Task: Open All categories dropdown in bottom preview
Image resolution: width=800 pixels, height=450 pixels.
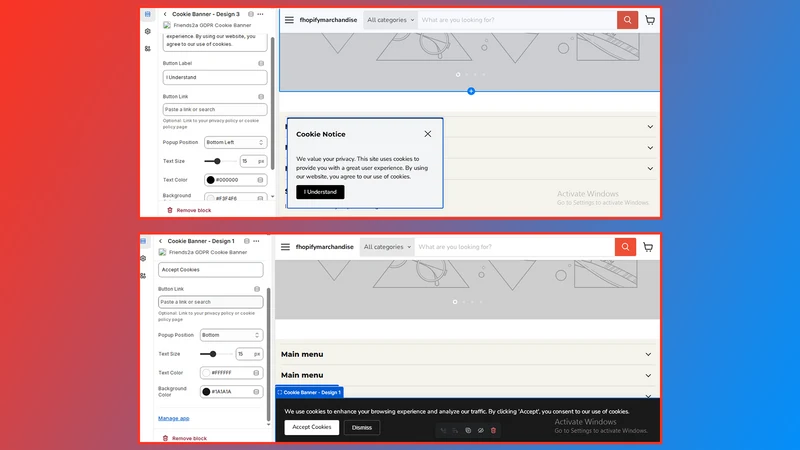Action: tap(387, 247)
